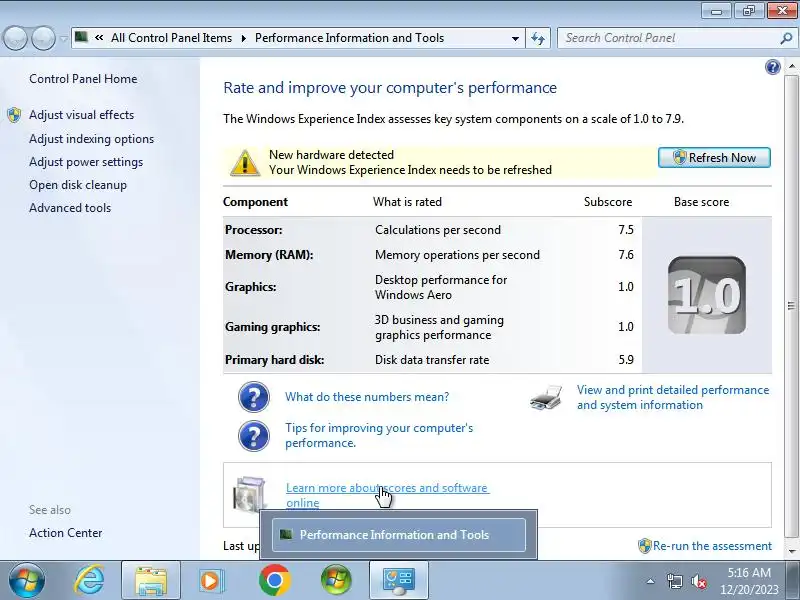Click the network tray icon
The image size is (800, 600).
click(x=674, y=581)
